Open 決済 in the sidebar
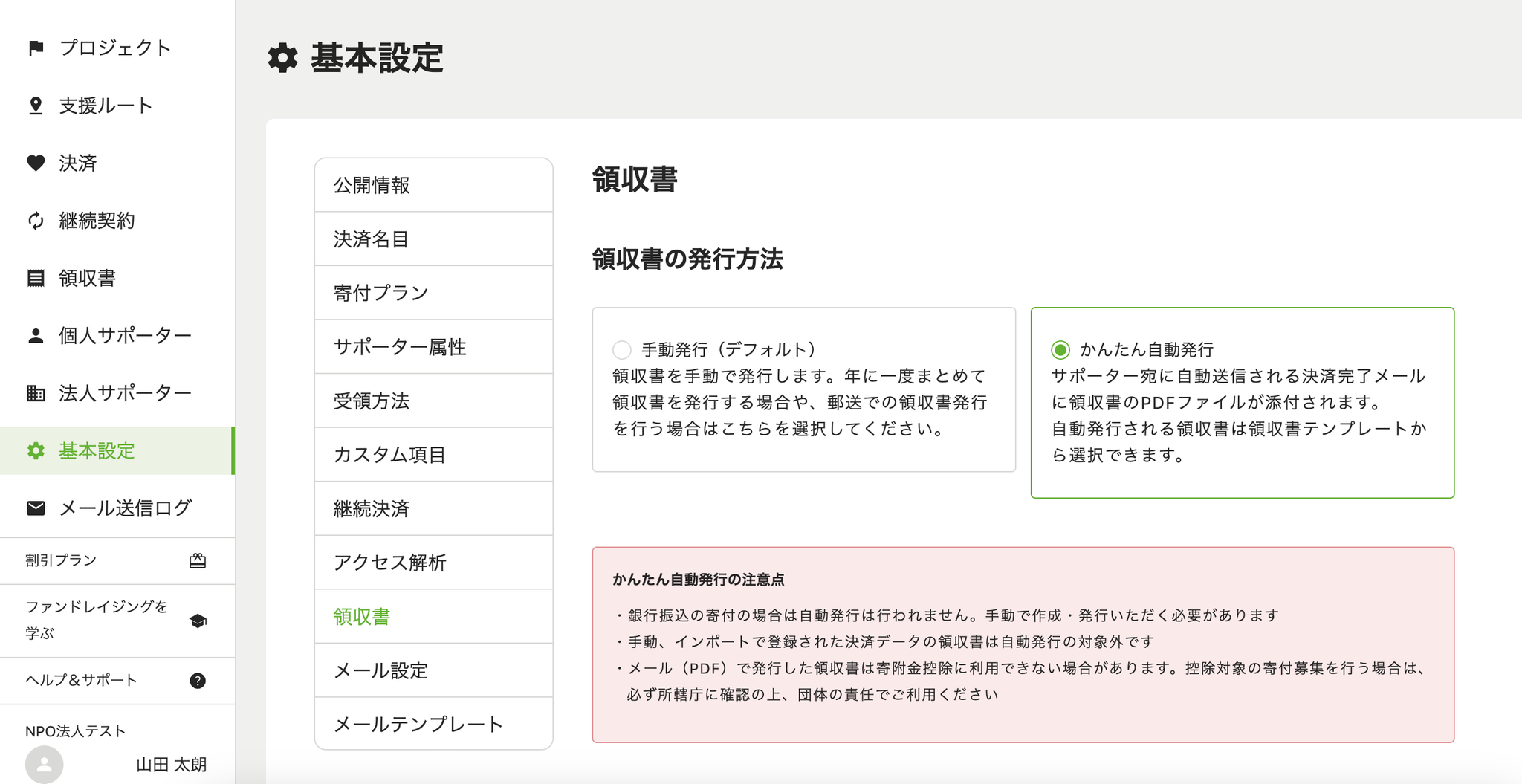 (x=117, y=163)
